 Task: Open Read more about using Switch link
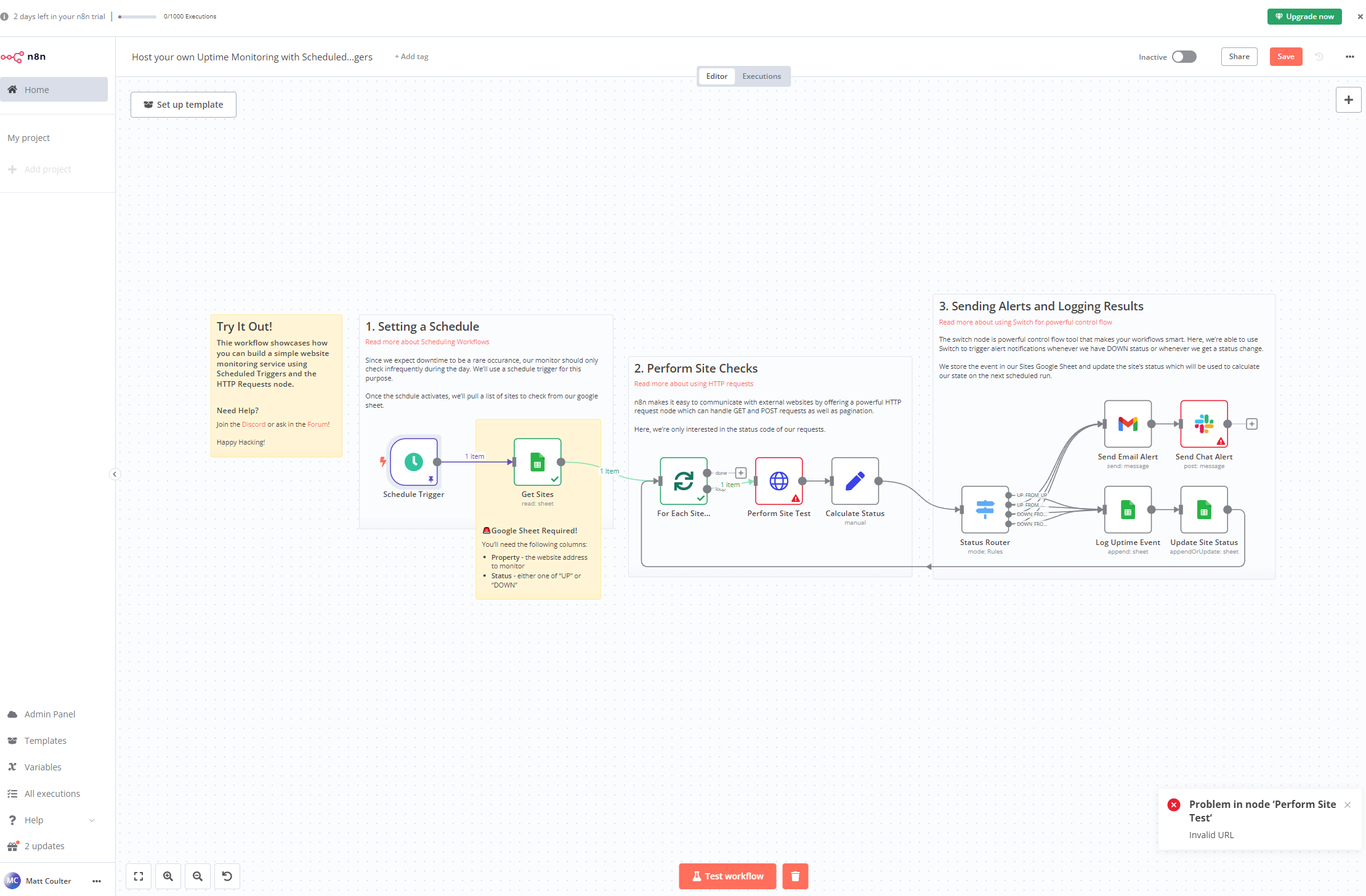click(1025, 322)
